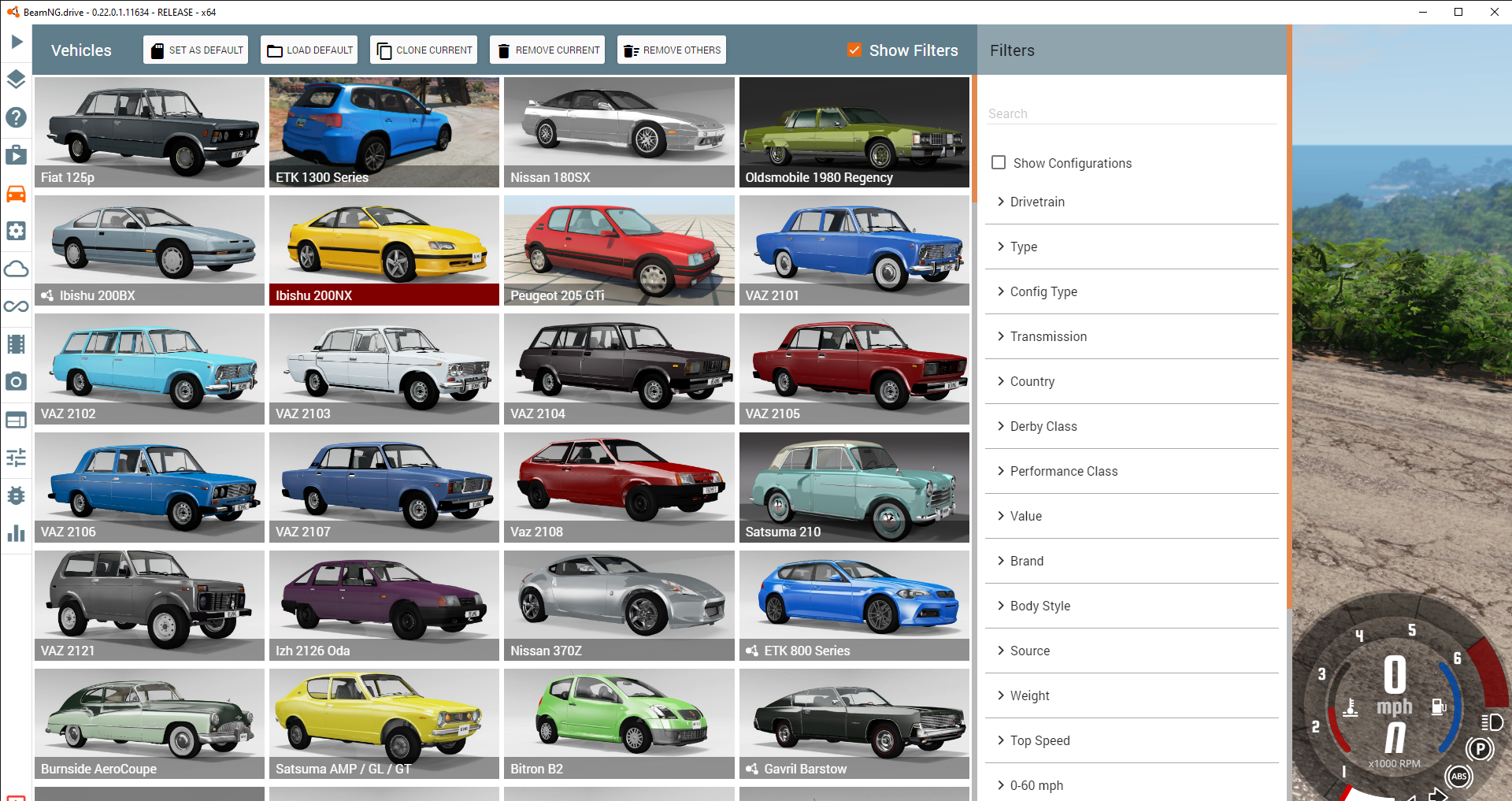The height and width of the screenshot is (801, 1512).
Task: Open the UI apps layout icon
Action: click(x=17, y=420)
